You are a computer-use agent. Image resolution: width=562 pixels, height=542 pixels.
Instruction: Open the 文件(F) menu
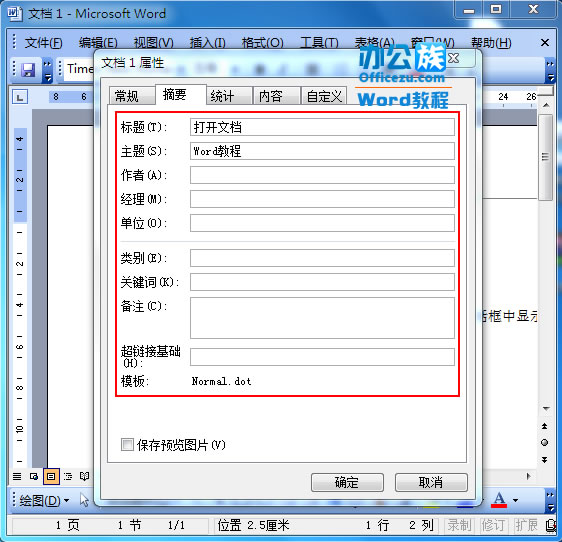pos(44,43)
